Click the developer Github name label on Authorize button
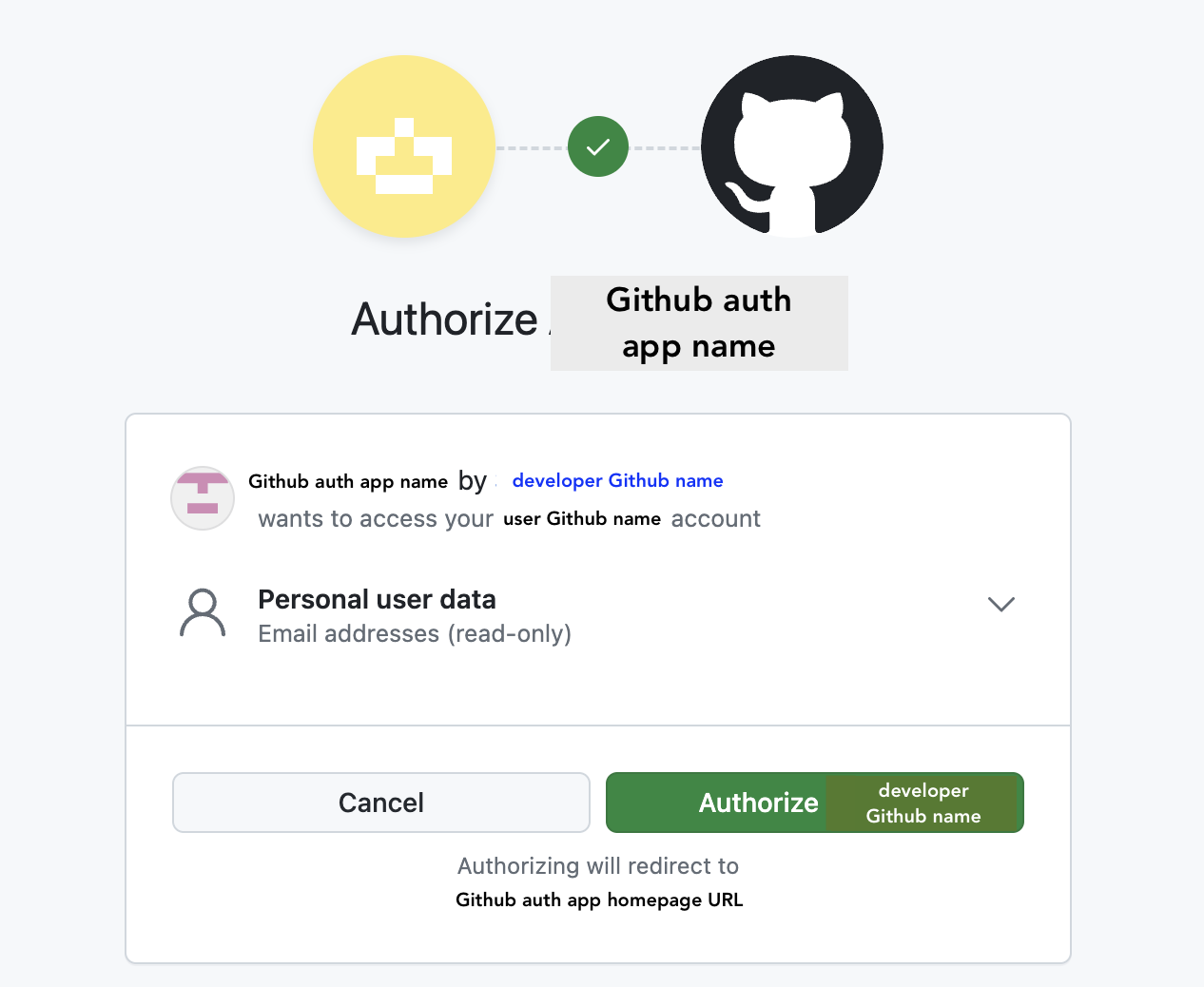 pyautogui.click(x=922, y=803)
